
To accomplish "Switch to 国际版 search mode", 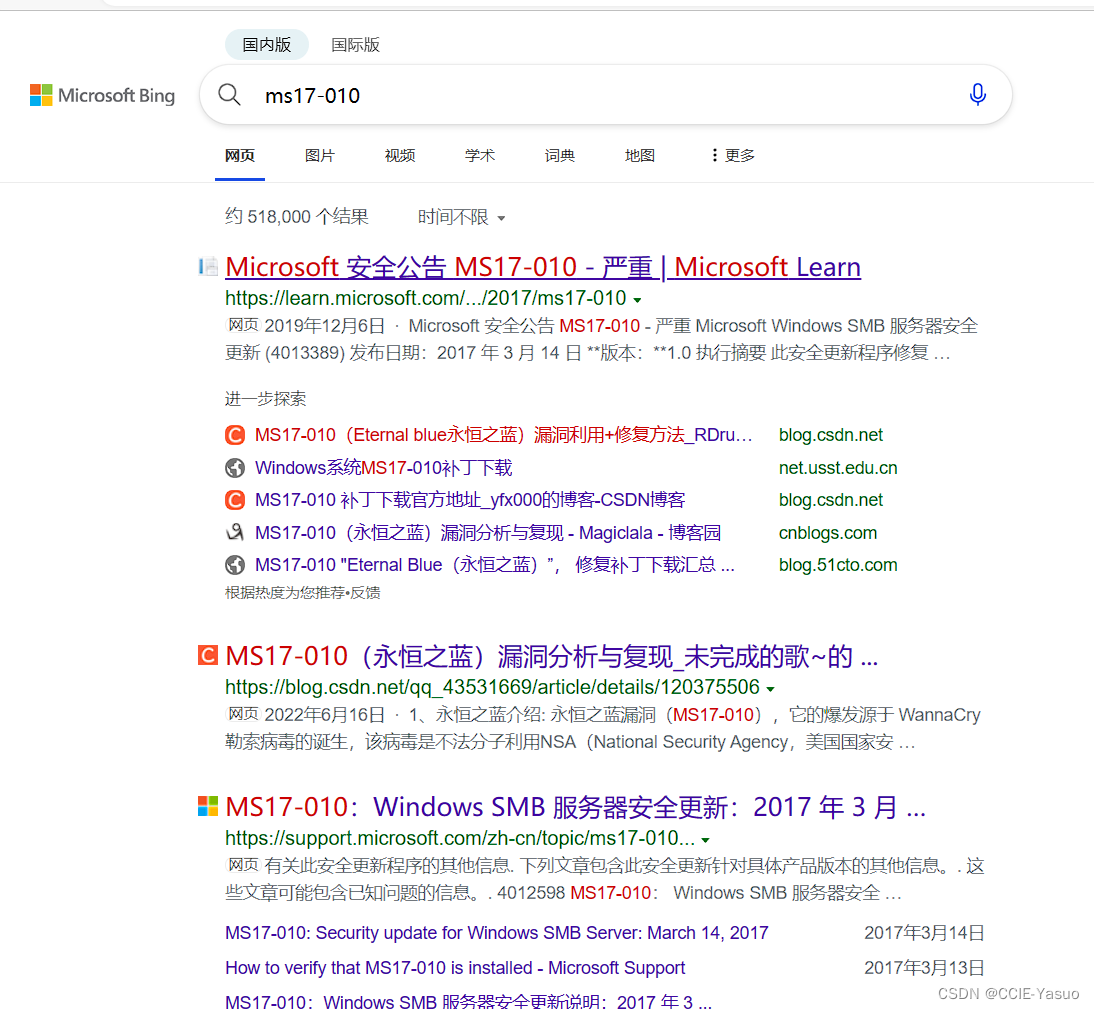I will 355,45.
